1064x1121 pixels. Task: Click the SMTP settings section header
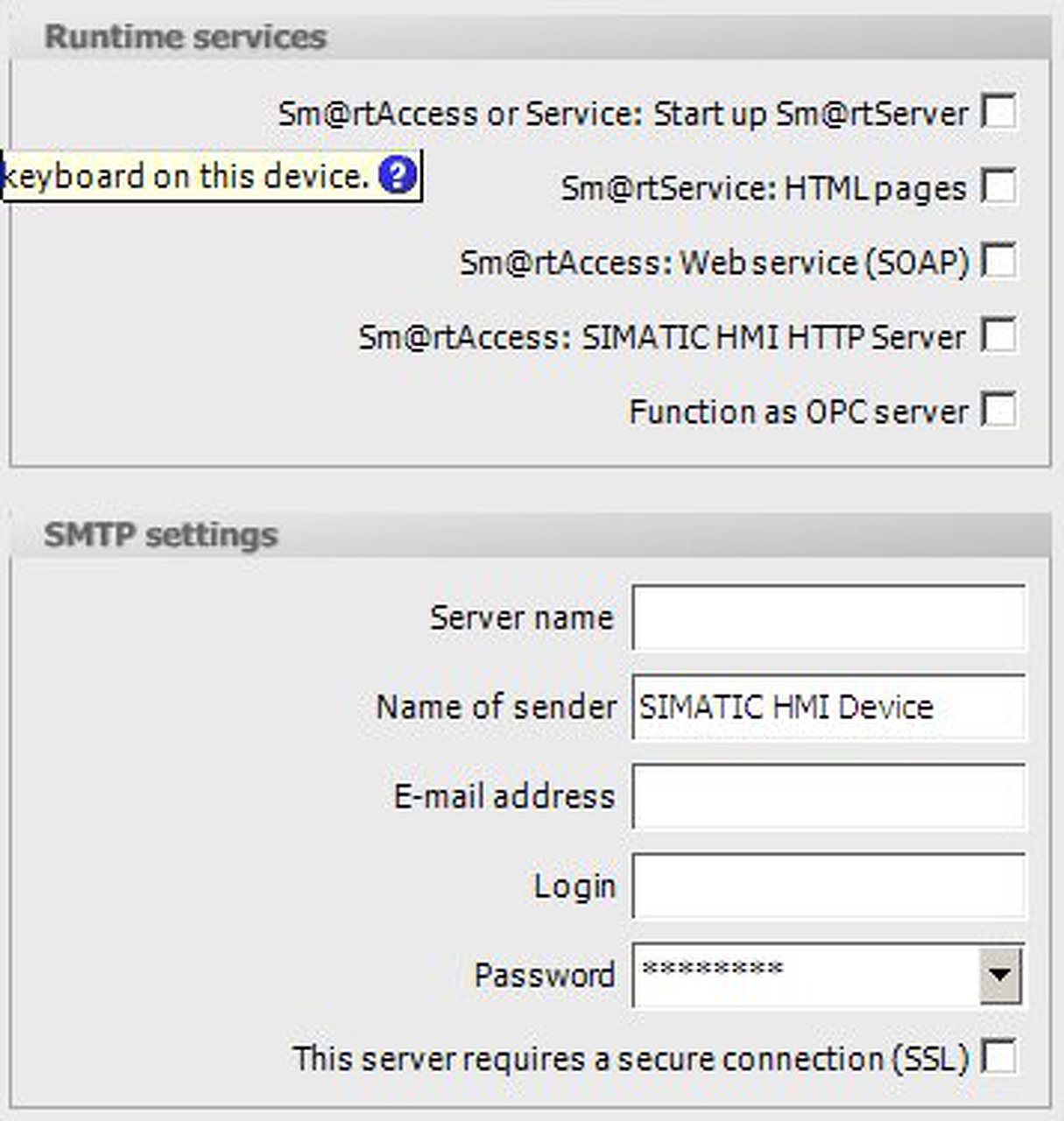click(161, 534)
